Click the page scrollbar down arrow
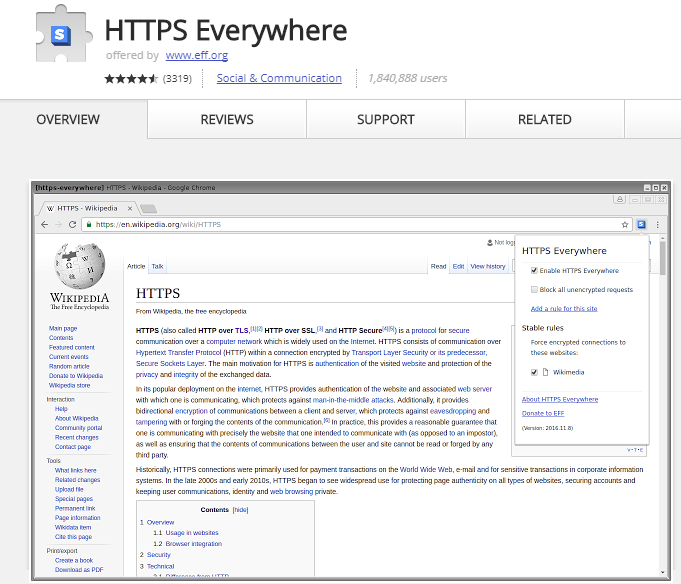This screenshot has height=584, width=681. click(x=662, y=572)
